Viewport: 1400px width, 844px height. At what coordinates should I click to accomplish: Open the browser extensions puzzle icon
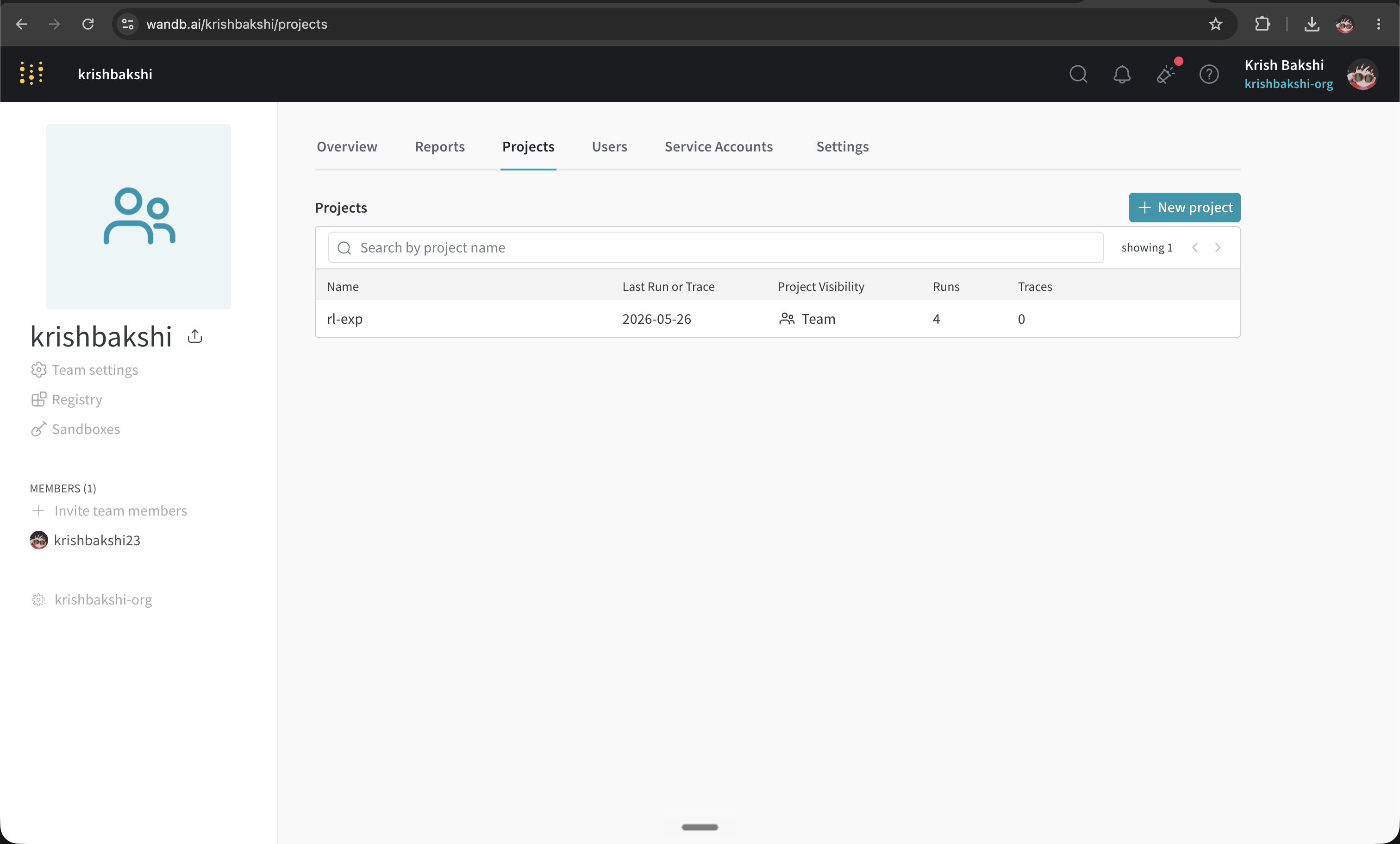point(1262,24)
